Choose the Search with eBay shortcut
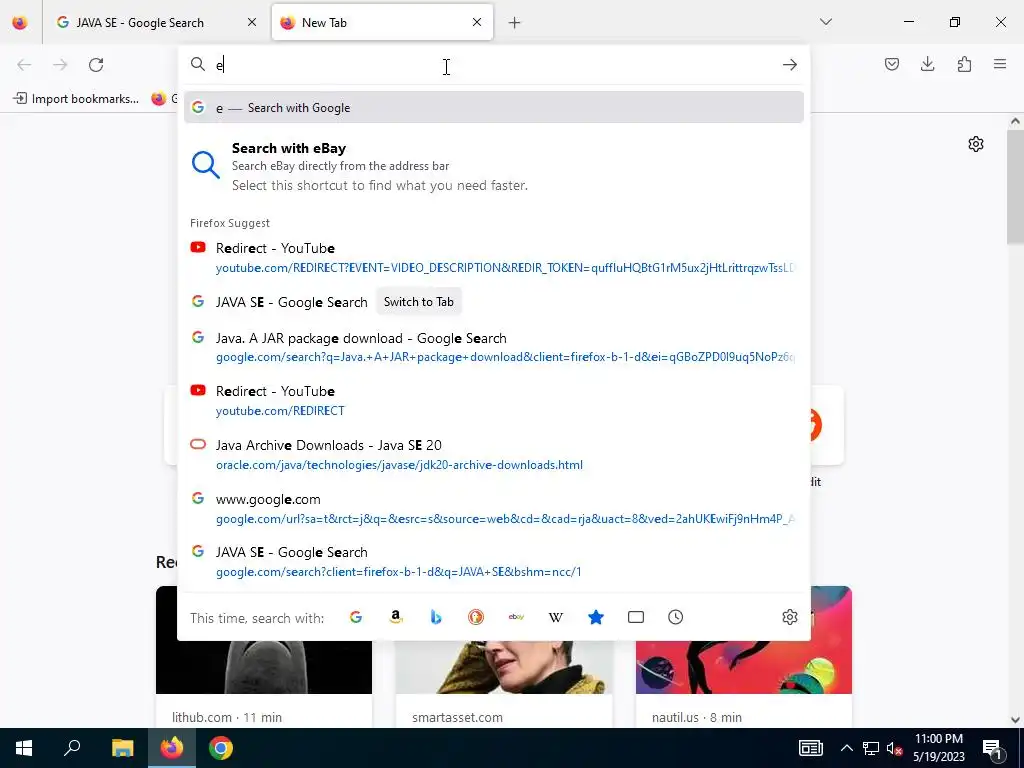The image size is (1024, 768). click(494, 167)
